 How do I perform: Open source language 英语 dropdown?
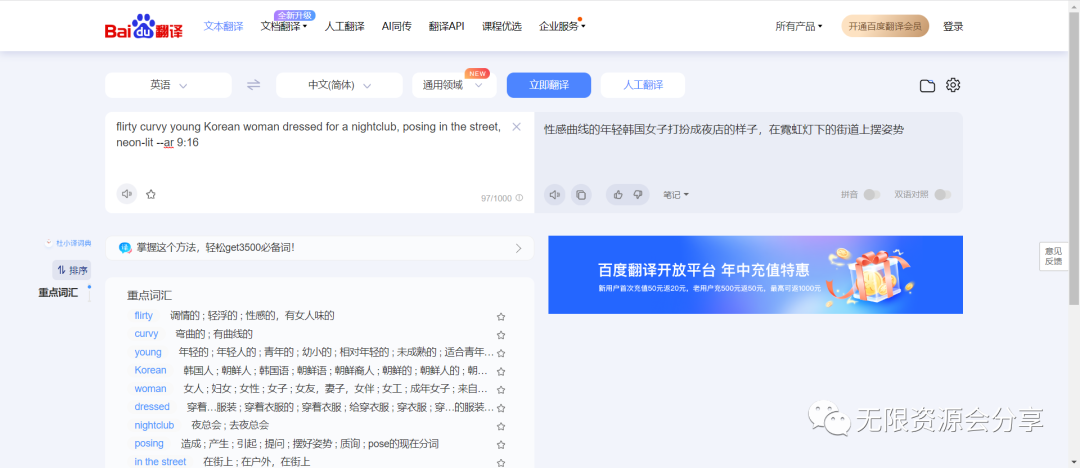tap(168, 85)
